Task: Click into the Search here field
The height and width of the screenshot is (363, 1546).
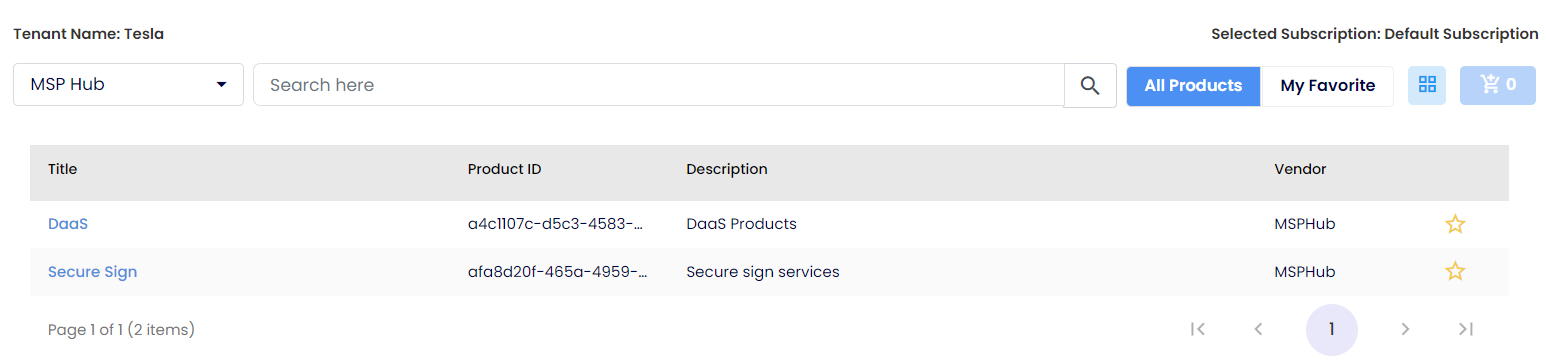Action: click(658, 85)
